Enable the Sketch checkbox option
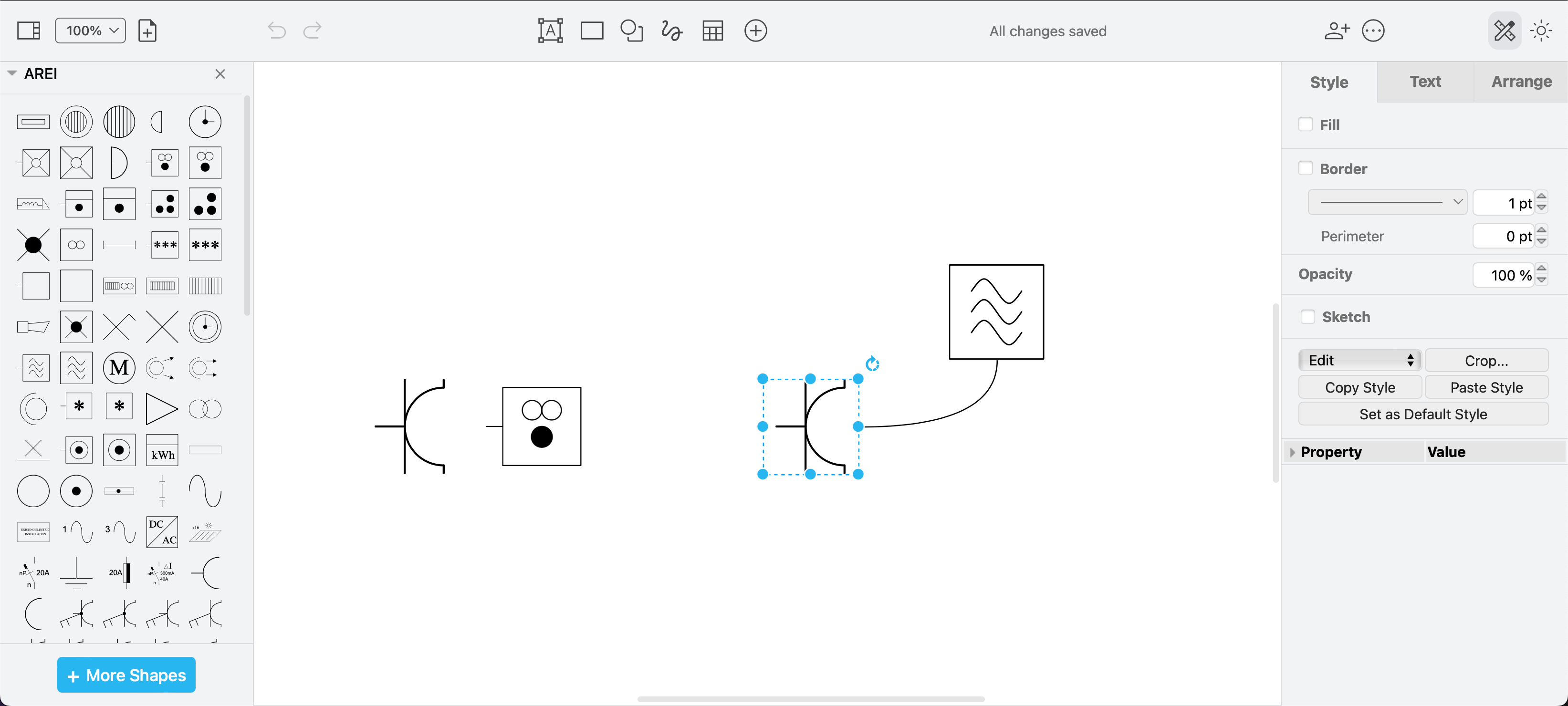The height and width of the screenshot is (706, 1568). point(1307,317)
